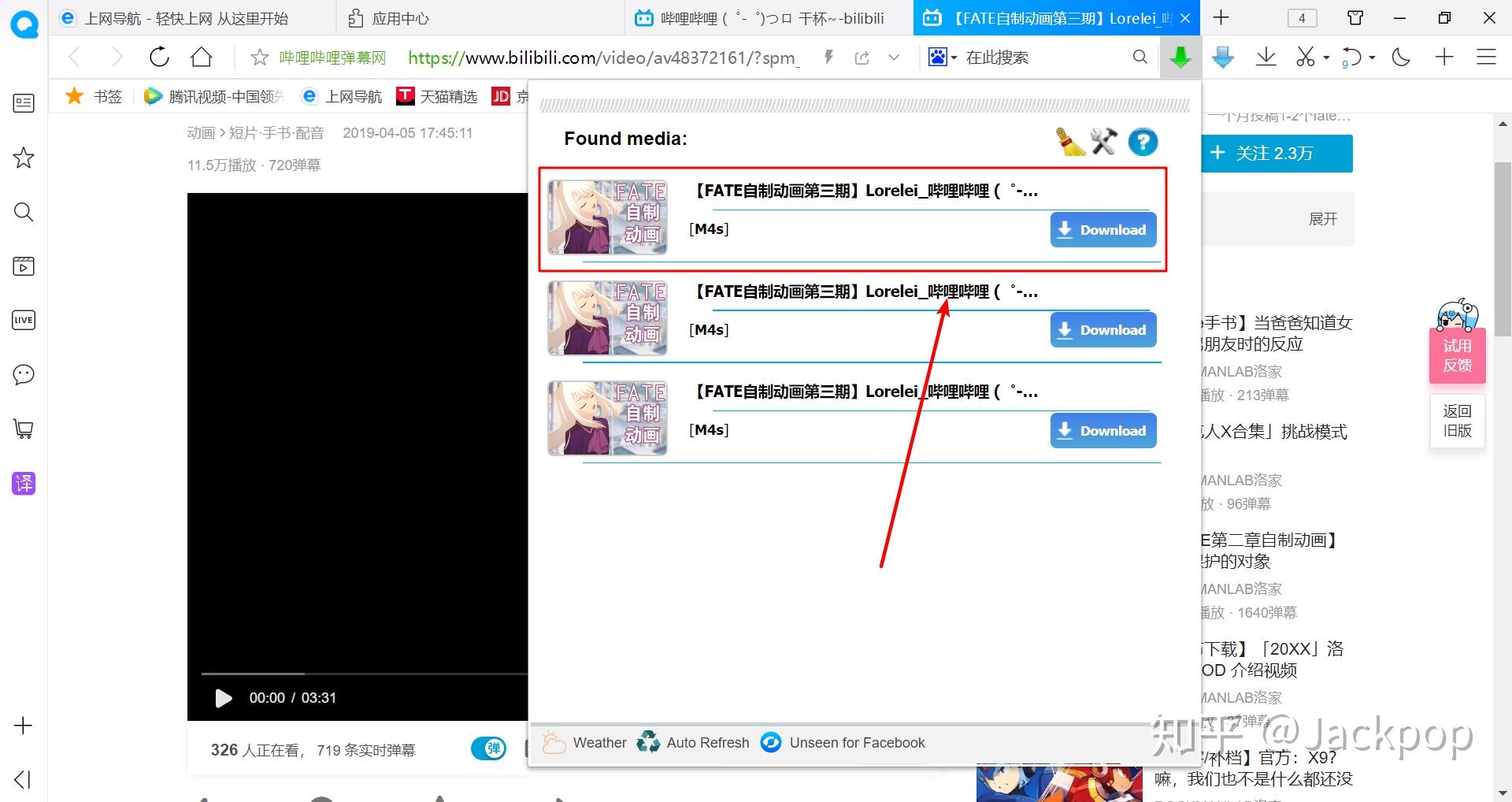1512x802 pixels.
Task: Click the third media item thumbnail
Action: [x=607, y=418]
